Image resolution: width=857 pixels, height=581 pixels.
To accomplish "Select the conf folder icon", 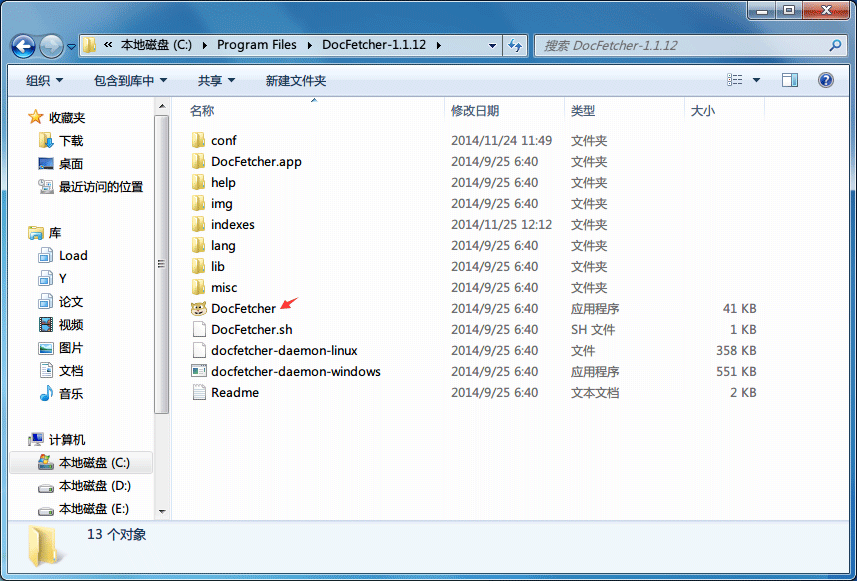I will point(198,140).
